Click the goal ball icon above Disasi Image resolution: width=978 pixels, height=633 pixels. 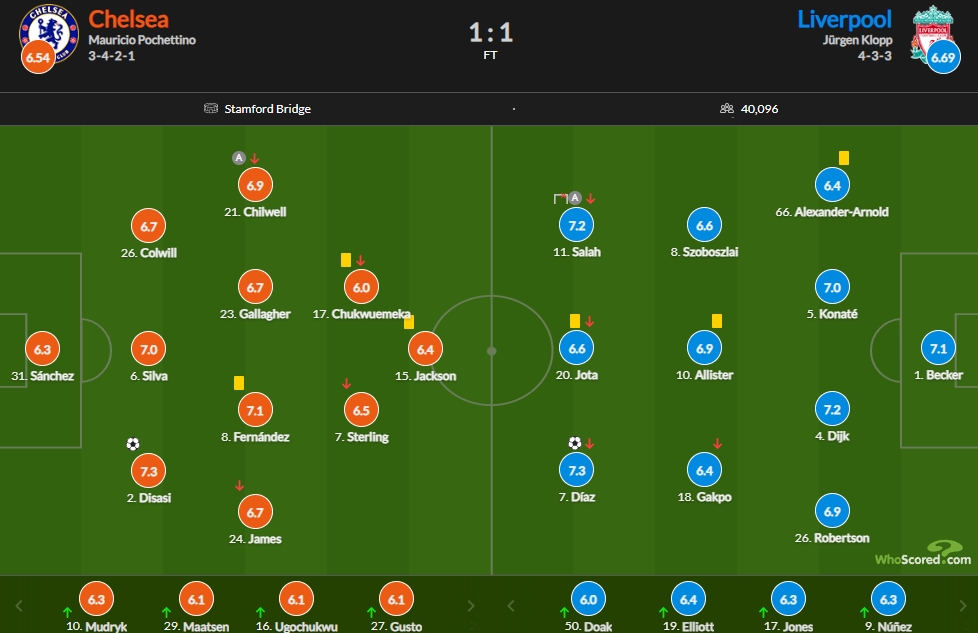click(132, 444)
